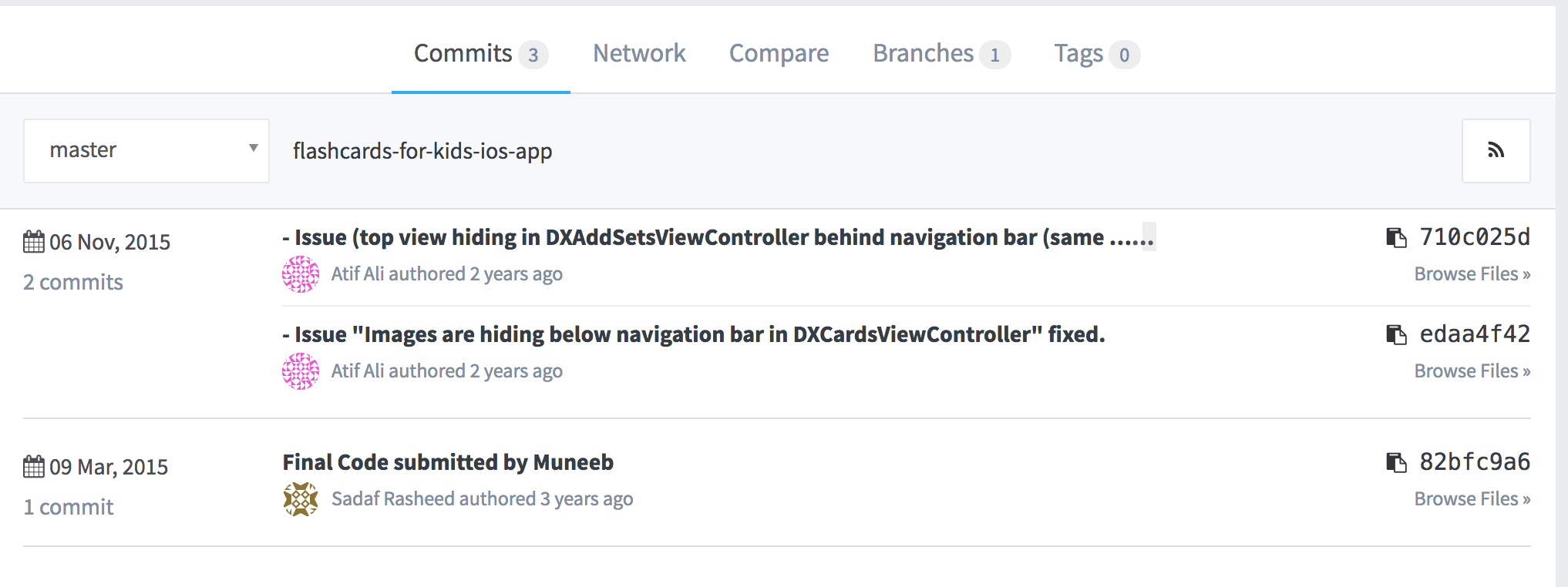Image resolution: width=1568 pixels, height=587 pixels.
Task: Click Sadaf Rasheed's avatar icon
Action: (x=301, y=499)
